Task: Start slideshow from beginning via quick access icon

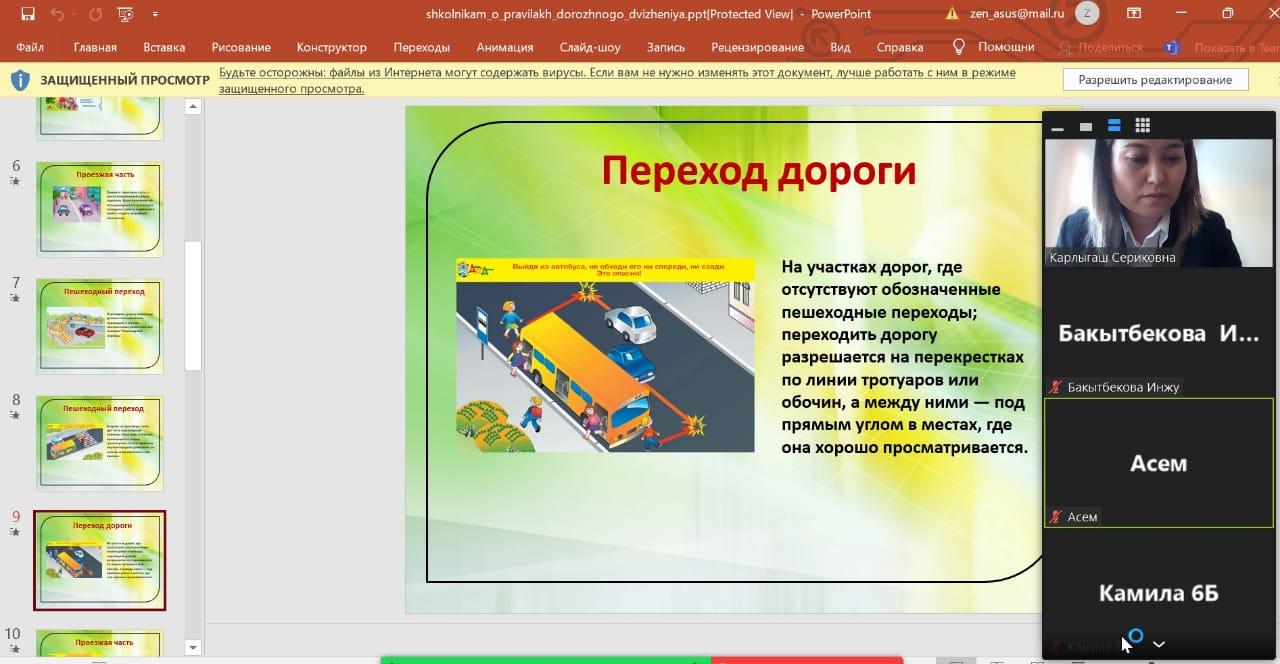Action: pos(125,14)
